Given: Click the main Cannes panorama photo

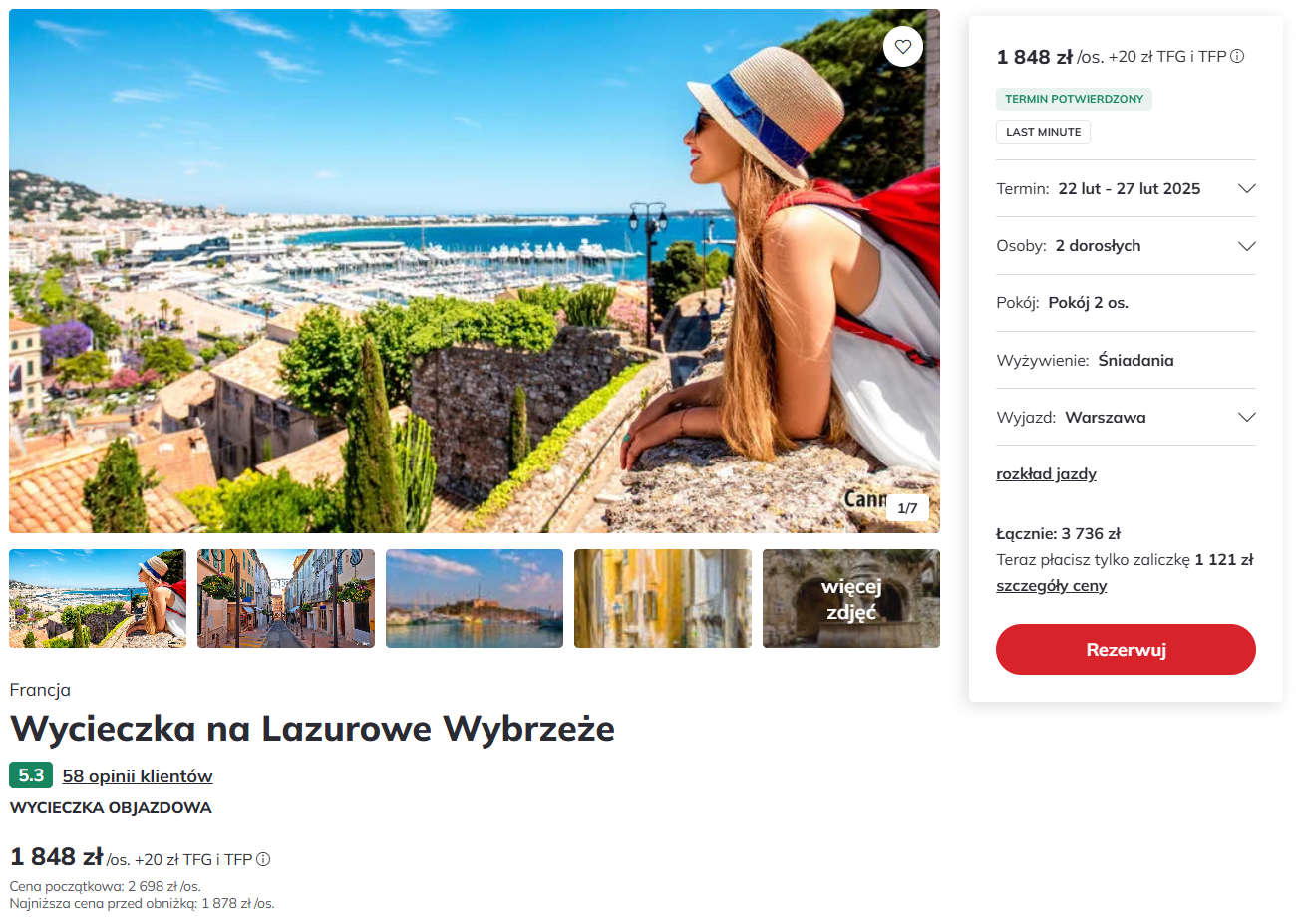Looking at the screenshot, I should 475,271.
